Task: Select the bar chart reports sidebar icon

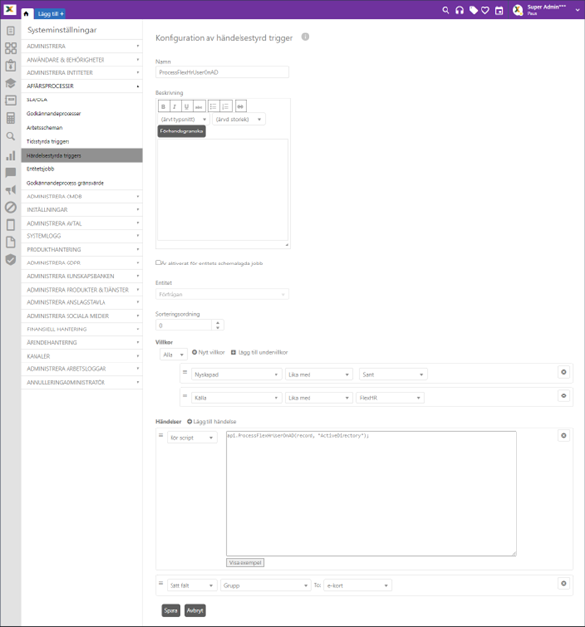Action: point(11,155)
